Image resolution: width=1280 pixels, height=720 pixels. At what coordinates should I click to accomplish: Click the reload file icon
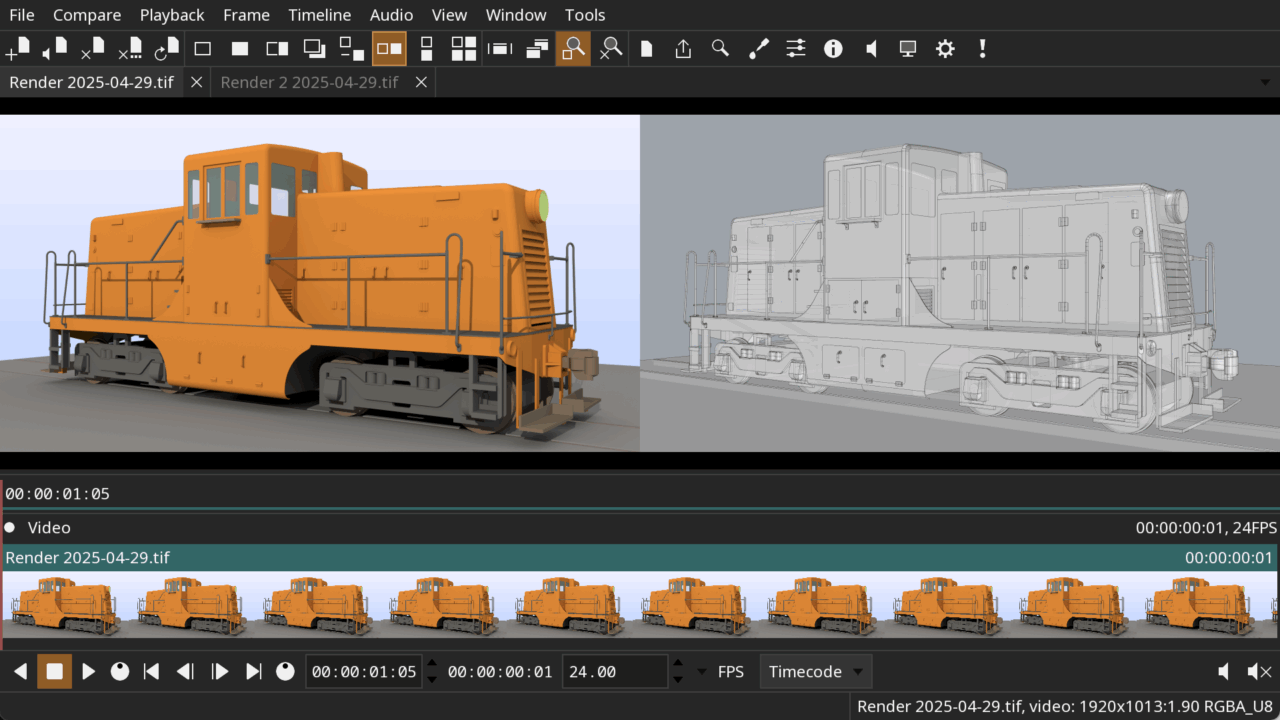tap(166, 48)
